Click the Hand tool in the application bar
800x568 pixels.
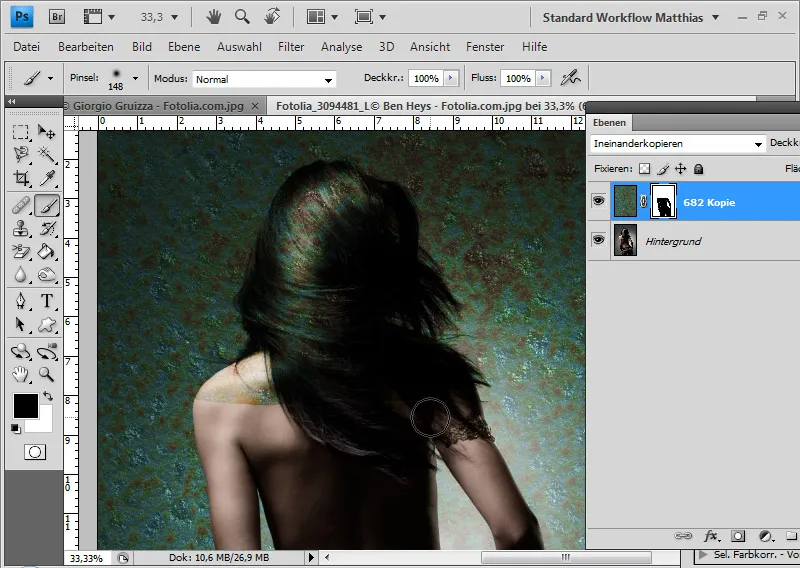coord(214,17)
